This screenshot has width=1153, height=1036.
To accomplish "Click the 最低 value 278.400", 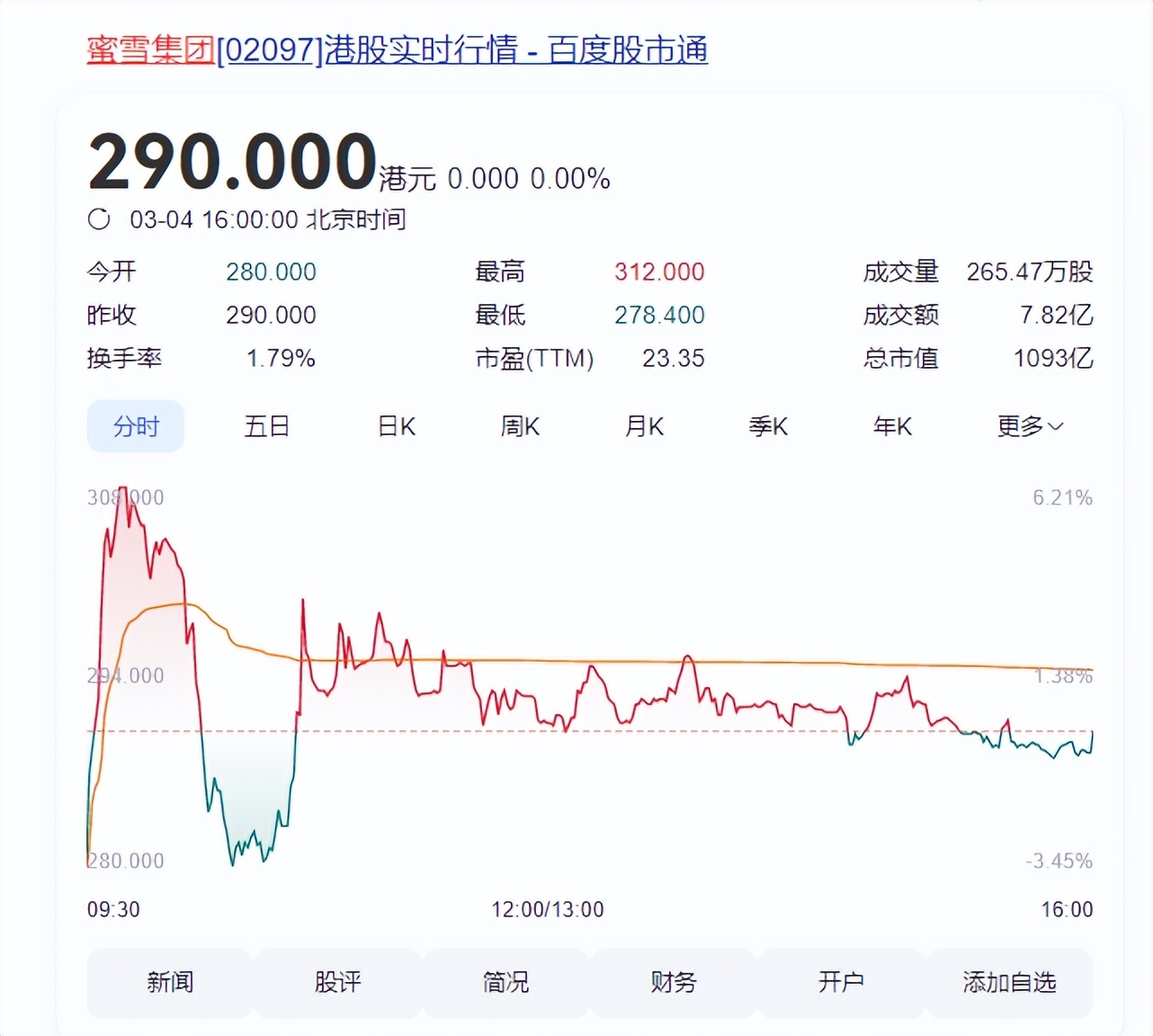I will click(659, 315).
